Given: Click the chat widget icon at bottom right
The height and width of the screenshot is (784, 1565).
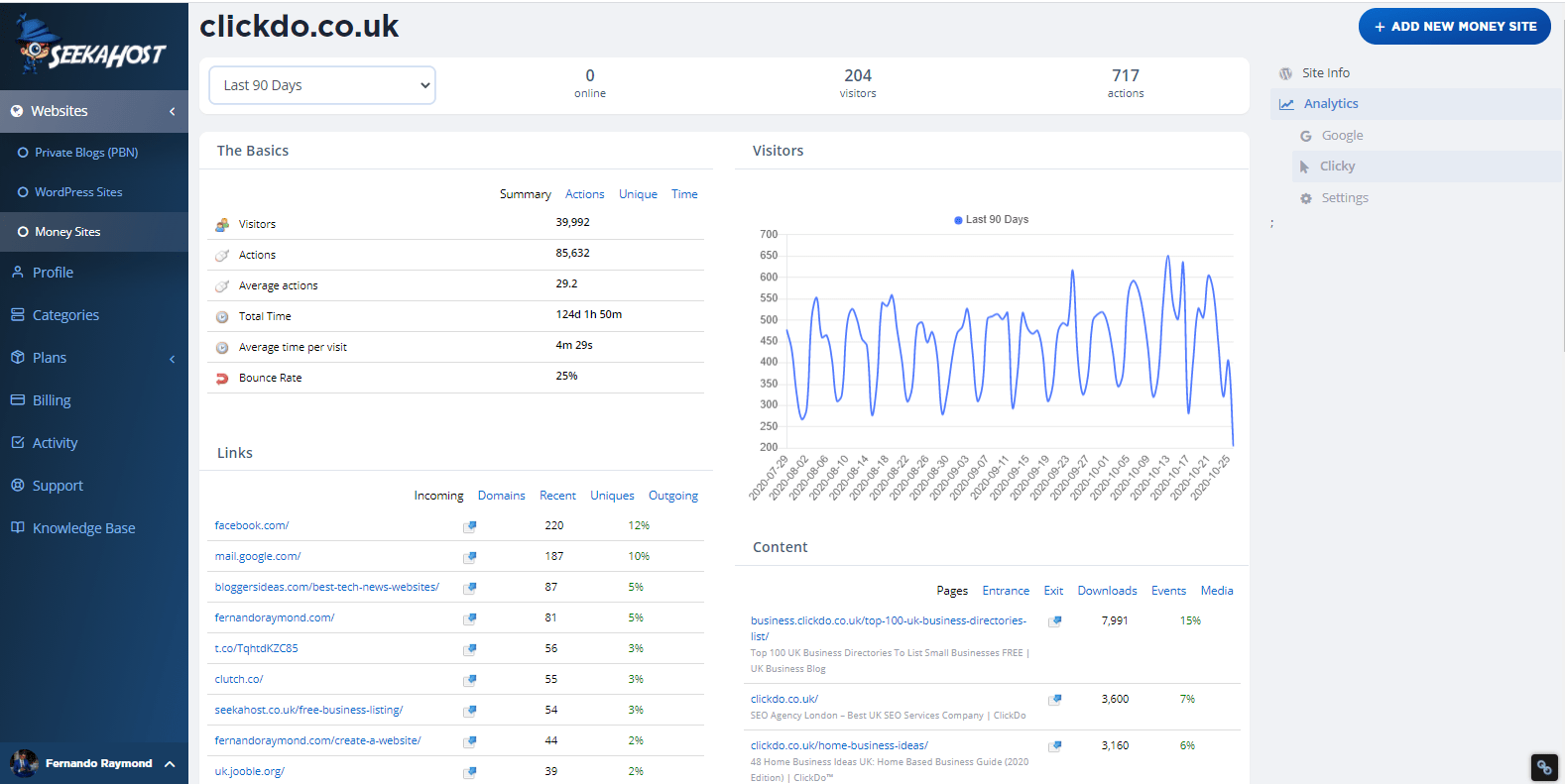Looking at the screenshot, I should 1543,767.
